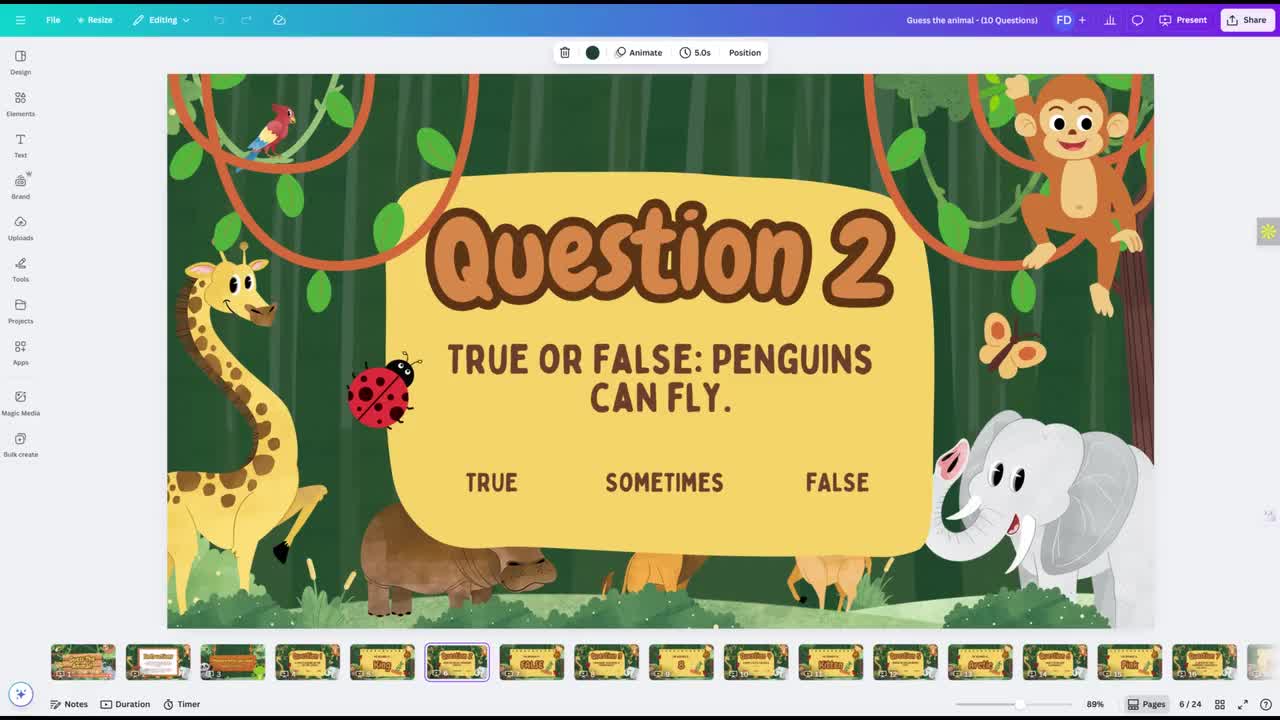
Task: Open the dark green background color swatch
Action: tap(592, 53)
